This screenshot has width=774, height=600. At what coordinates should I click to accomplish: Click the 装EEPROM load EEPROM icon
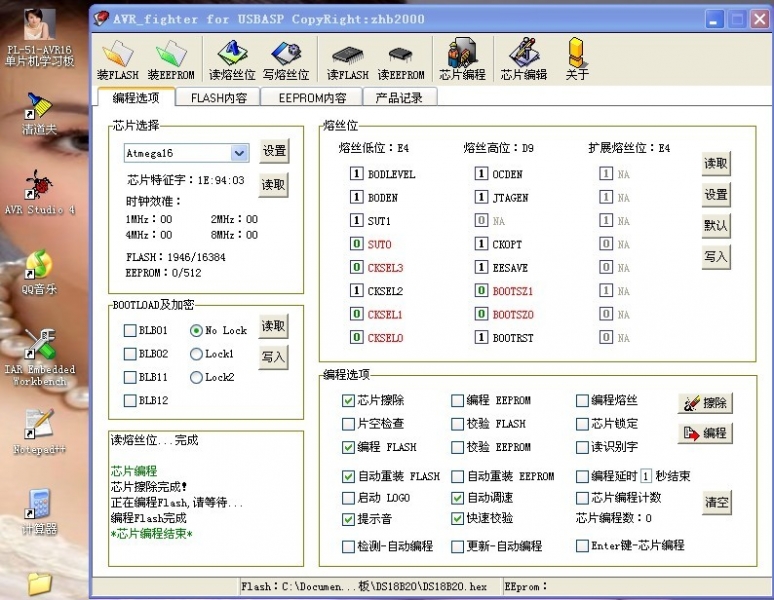pyautogui.click(x=171, y=60)
